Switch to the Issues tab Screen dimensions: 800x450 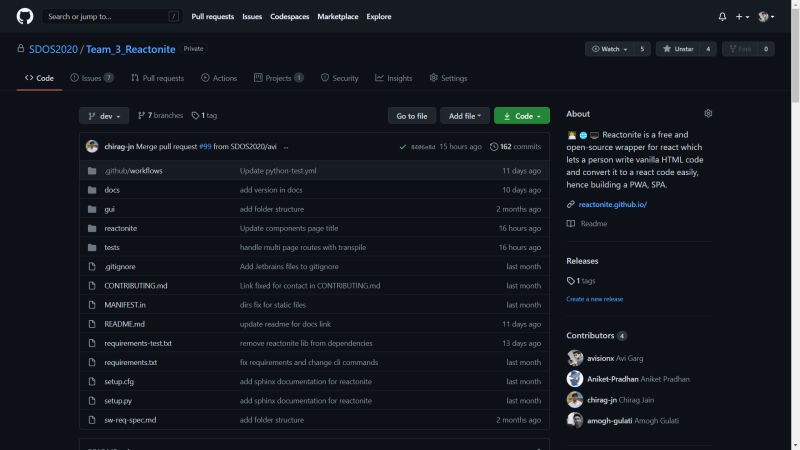92,78
